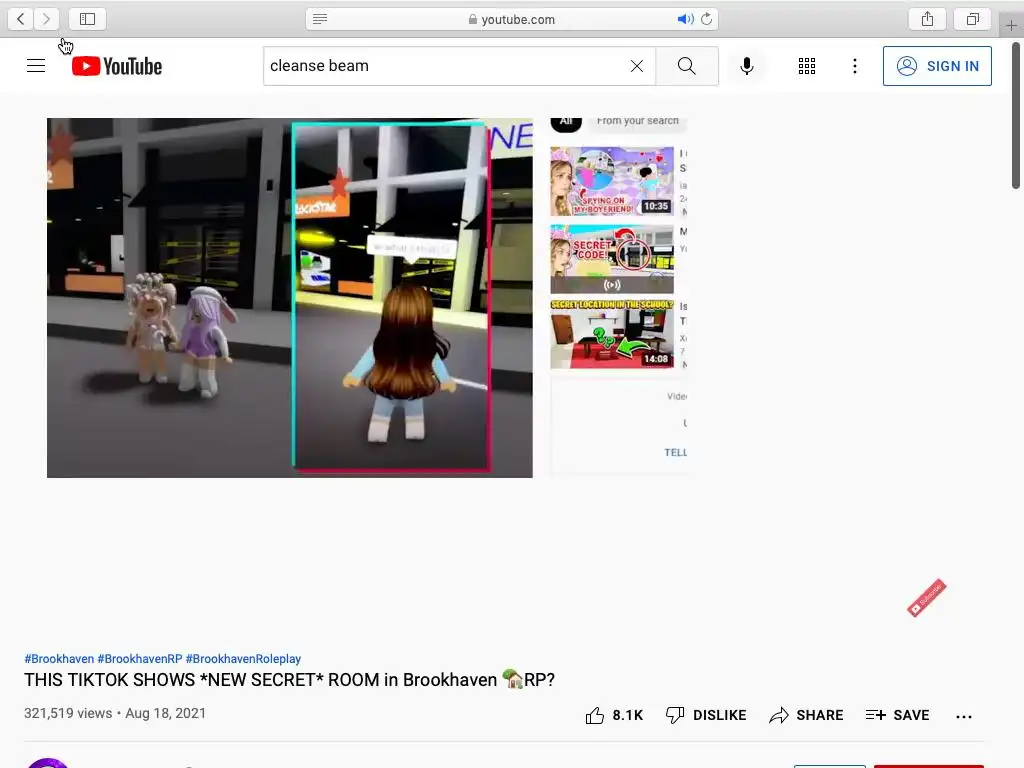1024x768 pixels.
Task: Show the tab overview
Action: point(972,19)
